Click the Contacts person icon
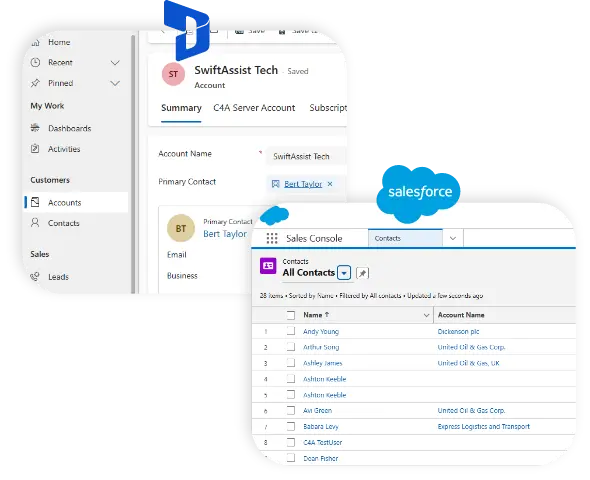This screenshot has height=480, width=590. (35, 223)
